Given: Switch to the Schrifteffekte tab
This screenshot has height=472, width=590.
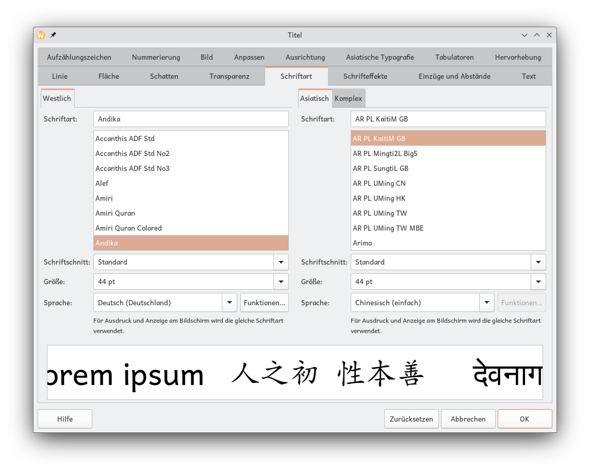Looking at the screenshot, I should pos(365,76).
